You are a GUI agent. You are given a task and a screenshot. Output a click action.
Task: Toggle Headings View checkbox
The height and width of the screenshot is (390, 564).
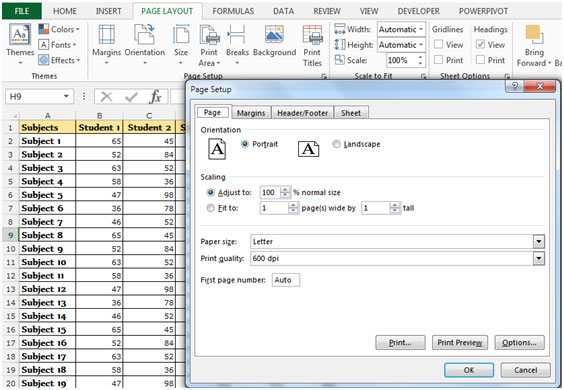pos(480,44)
